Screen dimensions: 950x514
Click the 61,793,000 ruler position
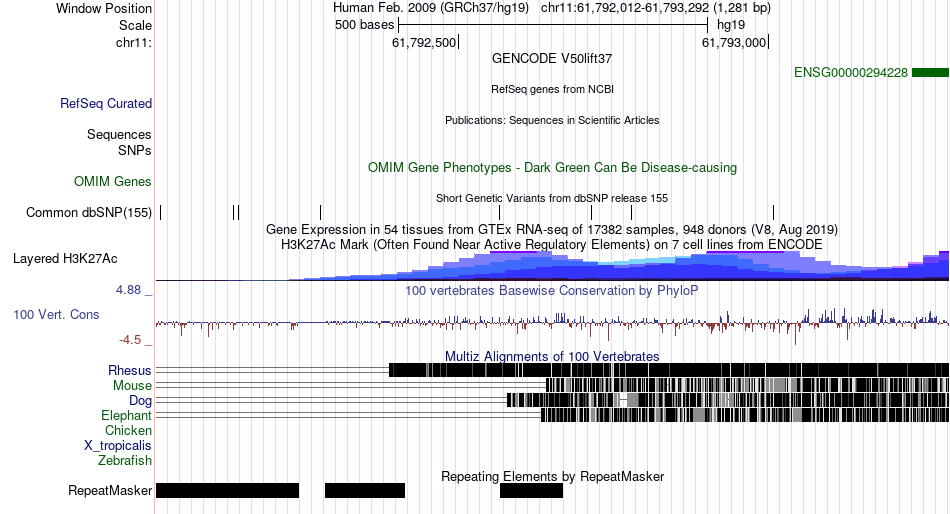(735, 42)
